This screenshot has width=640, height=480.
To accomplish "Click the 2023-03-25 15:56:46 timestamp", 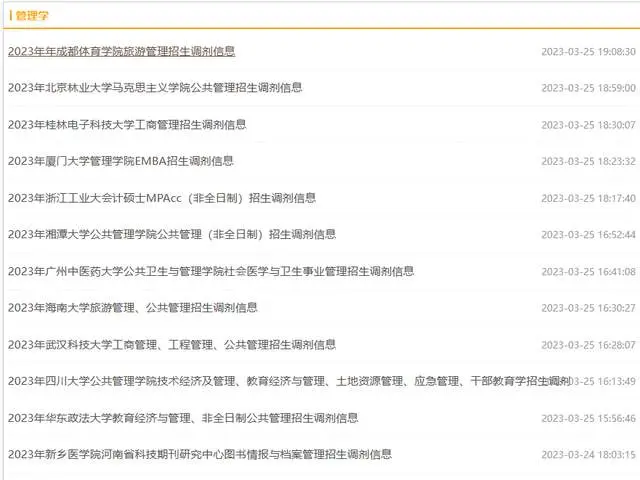I will point(588,418).
